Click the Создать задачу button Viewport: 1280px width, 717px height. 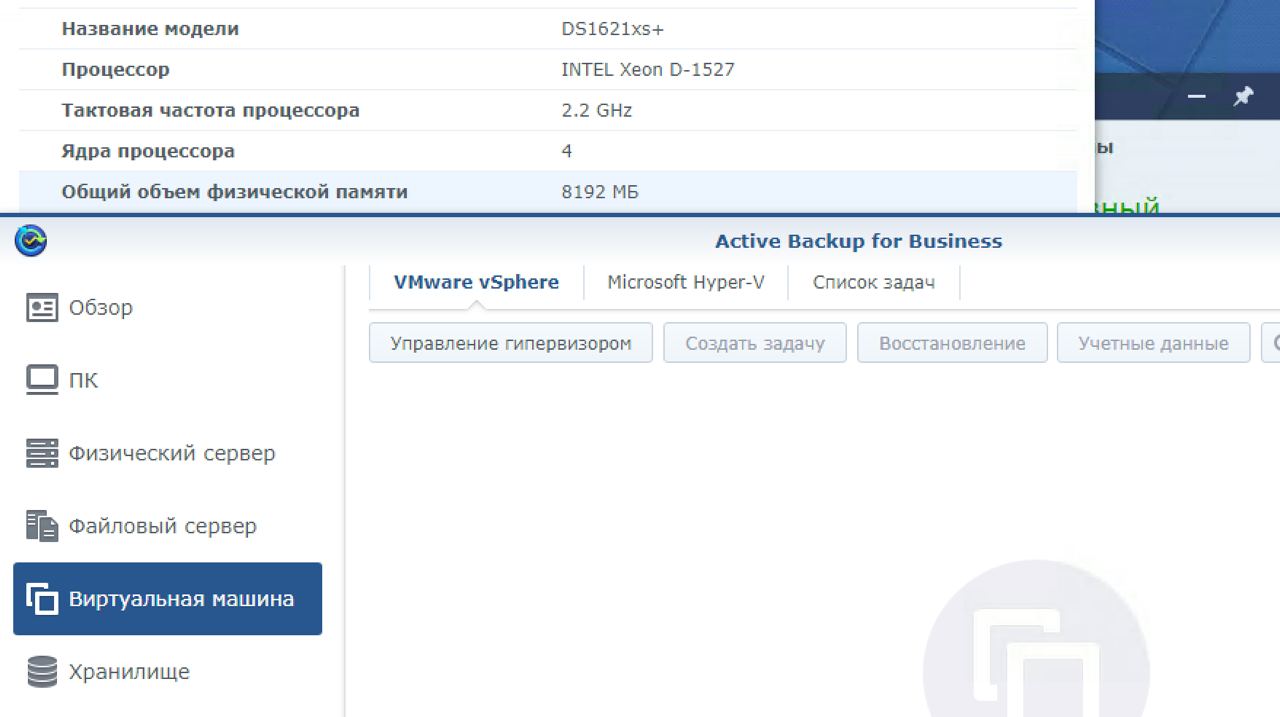pyautogui.click(x=755, y=343)
